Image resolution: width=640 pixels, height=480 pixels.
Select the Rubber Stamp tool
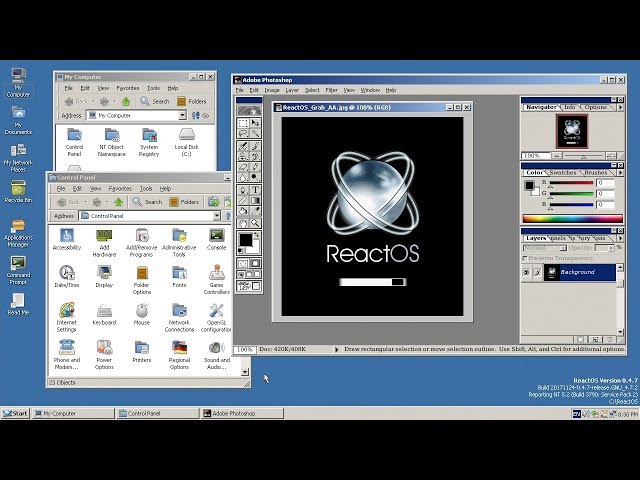(x=243, y=156)
